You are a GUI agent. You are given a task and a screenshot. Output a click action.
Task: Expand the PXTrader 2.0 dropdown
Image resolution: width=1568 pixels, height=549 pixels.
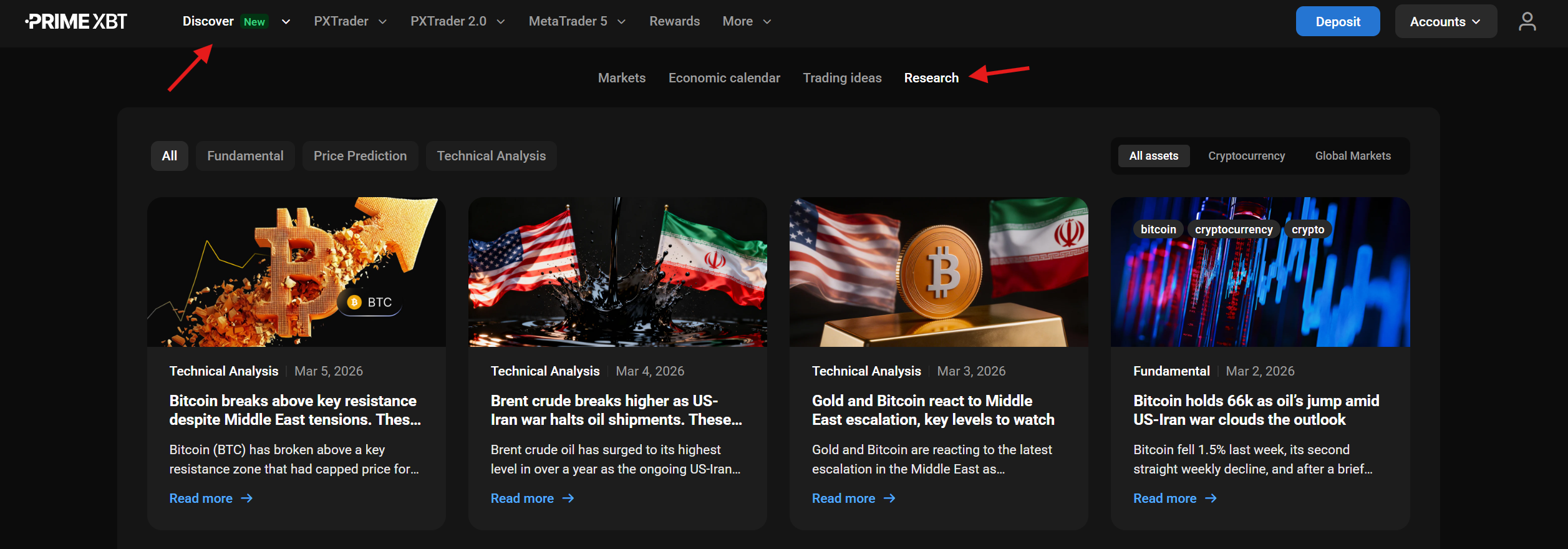coord(457,22)
